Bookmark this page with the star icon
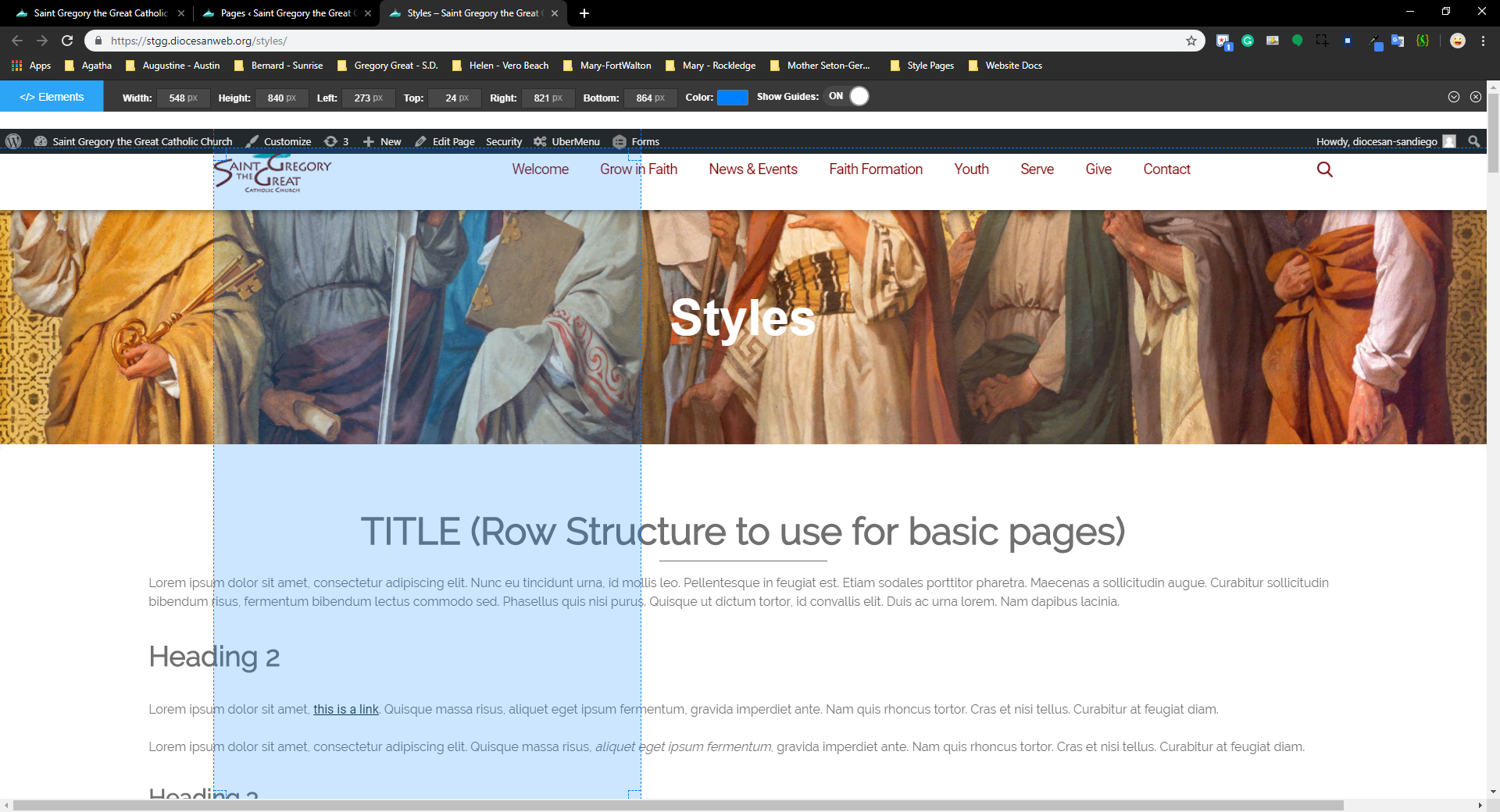 pos(1191,41)
